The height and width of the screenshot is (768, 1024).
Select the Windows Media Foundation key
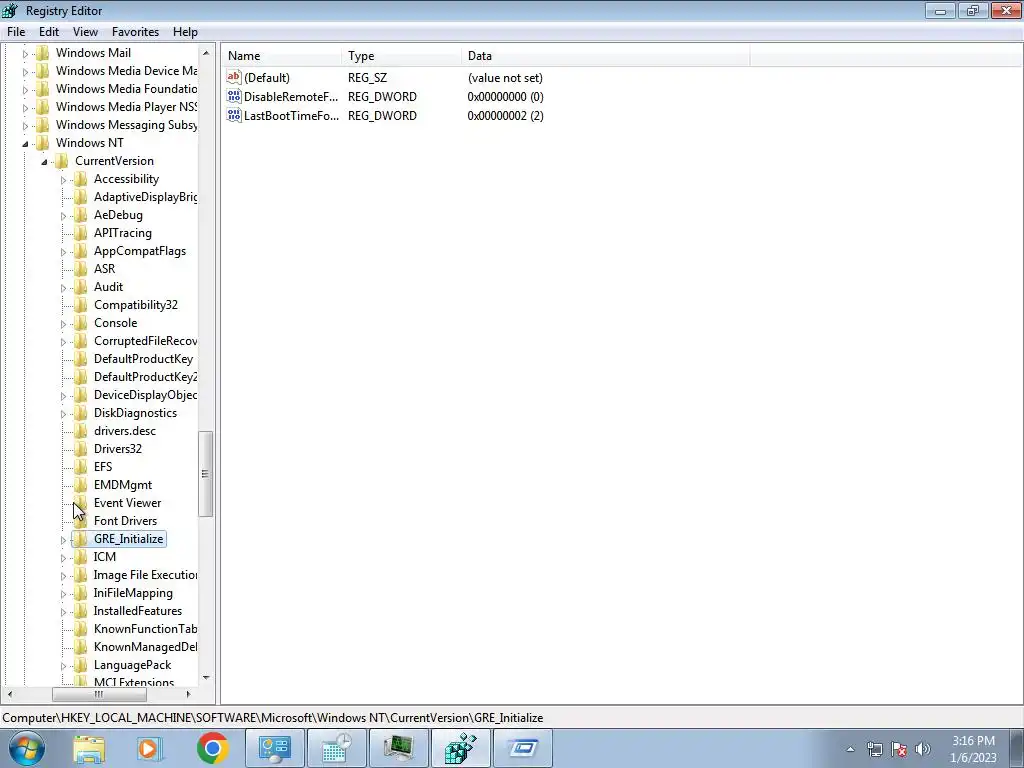[x=126, y=89]
